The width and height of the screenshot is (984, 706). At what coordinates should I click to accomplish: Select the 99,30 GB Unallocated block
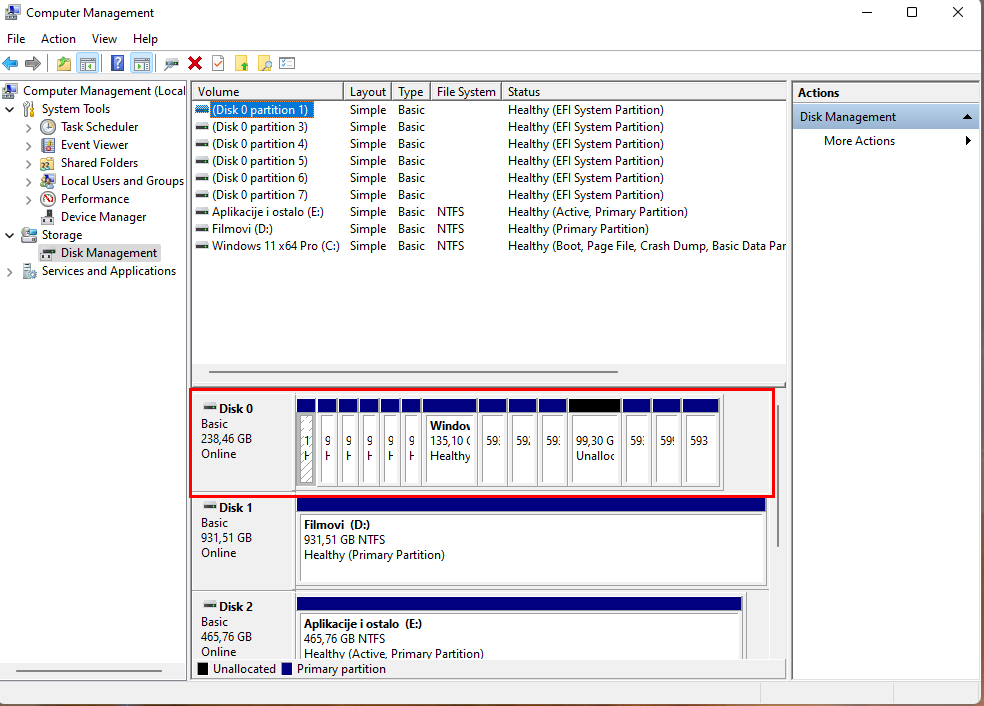pyautogui.click(x=594, y=441)
